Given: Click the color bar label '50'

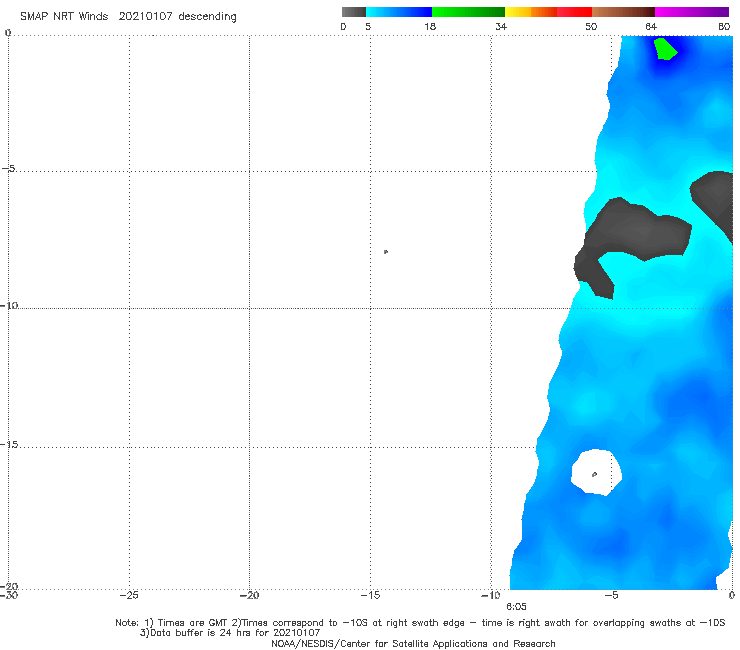Looking at the screenshot, I should 591,26.
